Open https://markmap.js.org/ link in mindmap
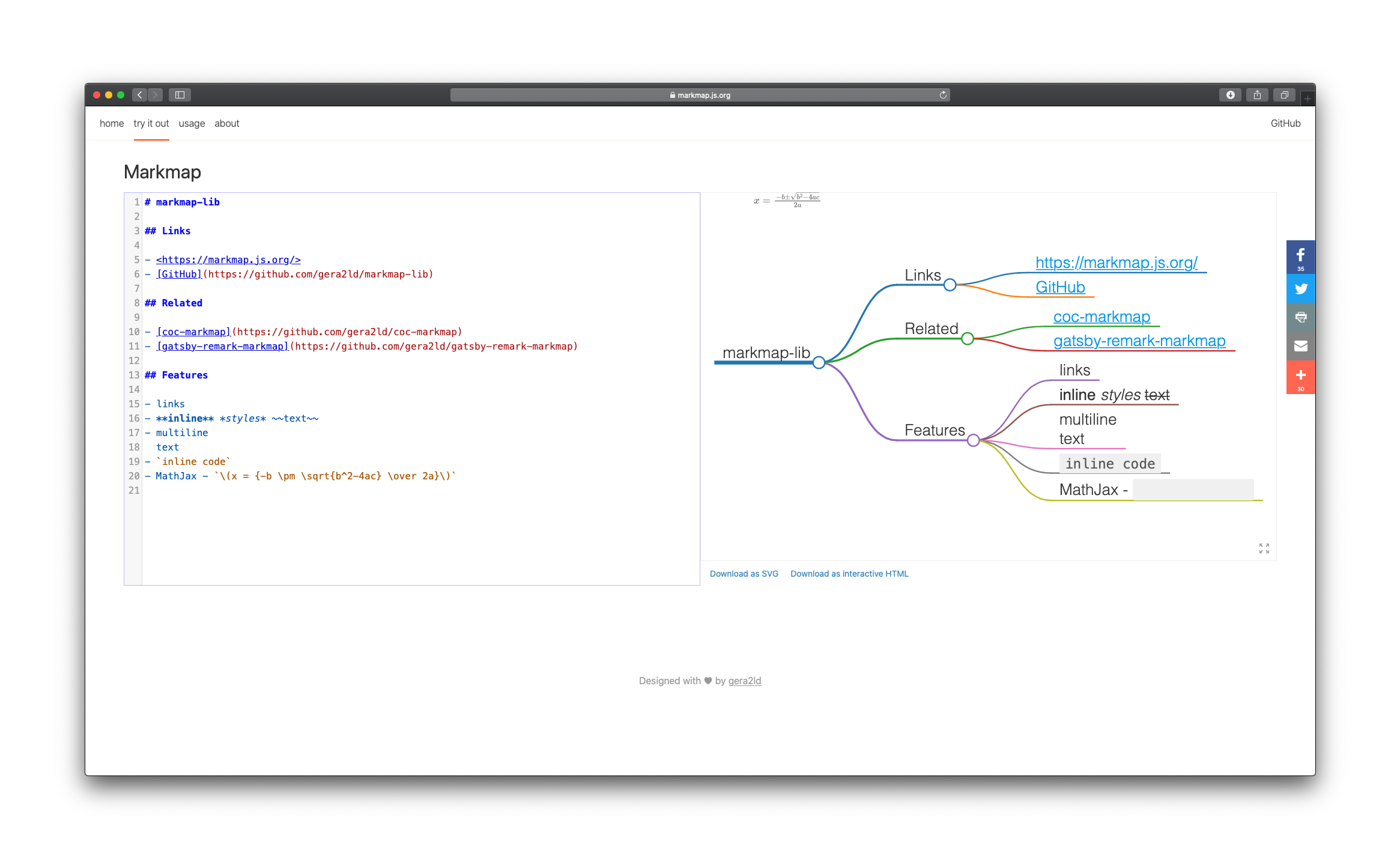Image resolution: width=1400 pixels, height=862 pixels. point(1117,263)
